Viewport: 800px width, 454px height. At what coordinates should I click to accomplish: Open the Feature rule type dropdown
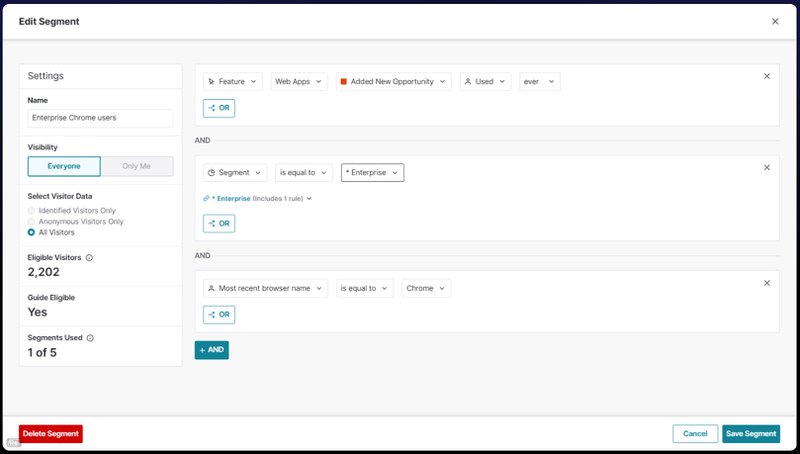[x=233, y=82]
